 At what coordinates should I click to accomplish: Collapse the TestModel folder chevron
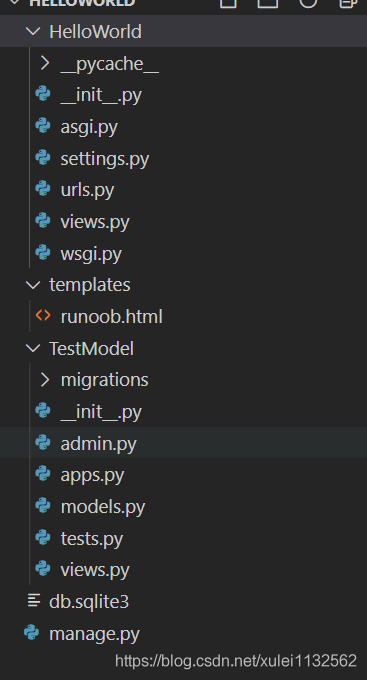click(x=33, y=348)
